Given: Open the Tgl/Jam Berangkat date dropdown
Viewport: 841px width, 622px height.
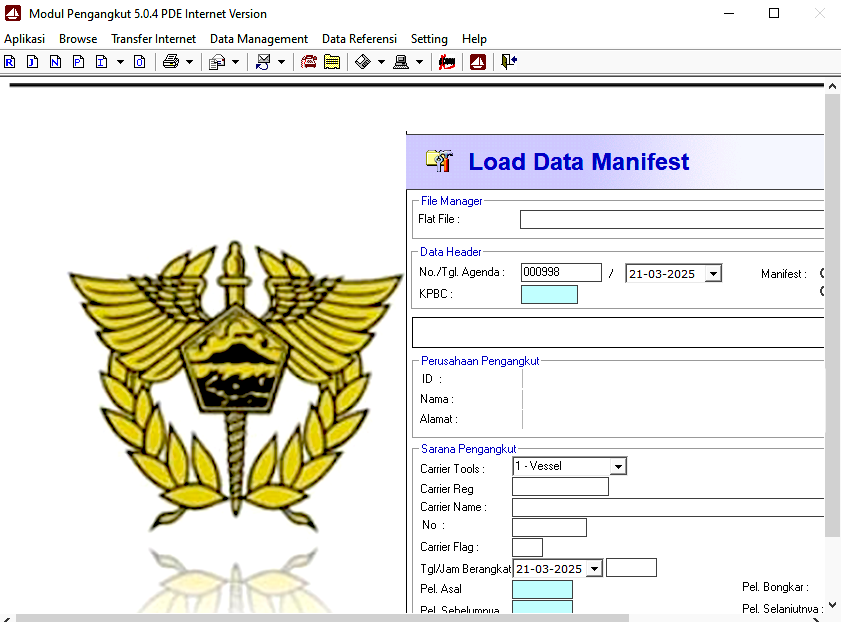Looking at the screenshot, I should pyautogui.click(x=594, y=569).
